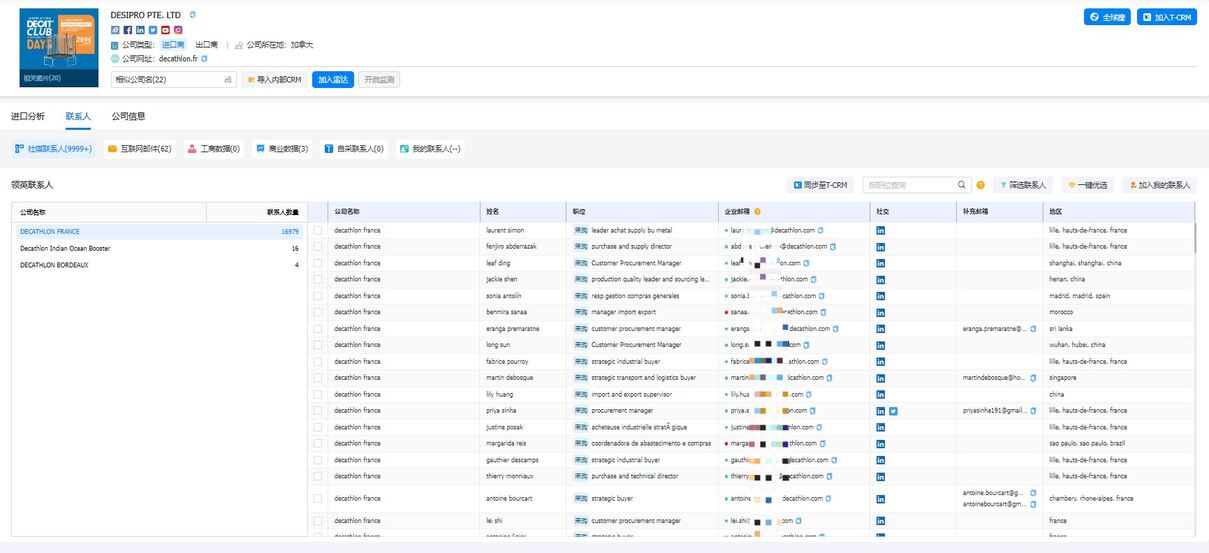Image resolution: width=1209 pixels, height=553 pixels.
Task: Open 我的联系人(--) sub-tab
Action: pos(430,149)
